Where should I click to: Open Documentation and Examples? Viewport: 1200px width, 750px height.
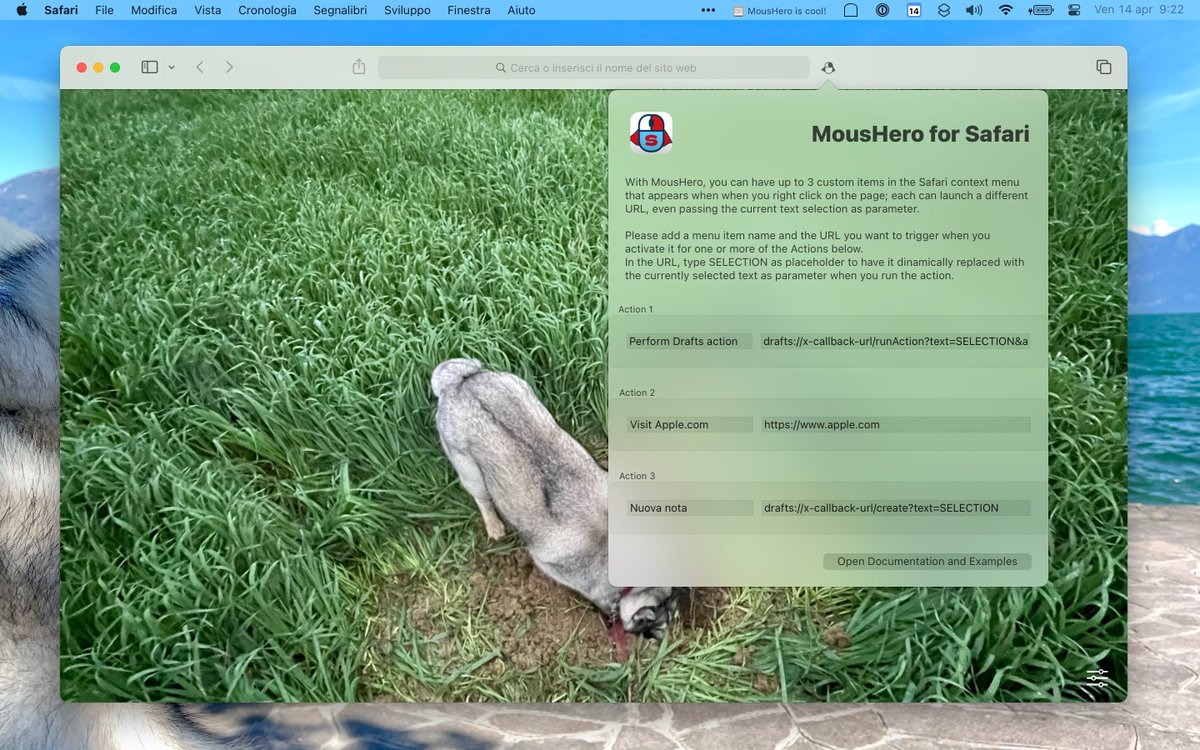[x=927, y=561]
